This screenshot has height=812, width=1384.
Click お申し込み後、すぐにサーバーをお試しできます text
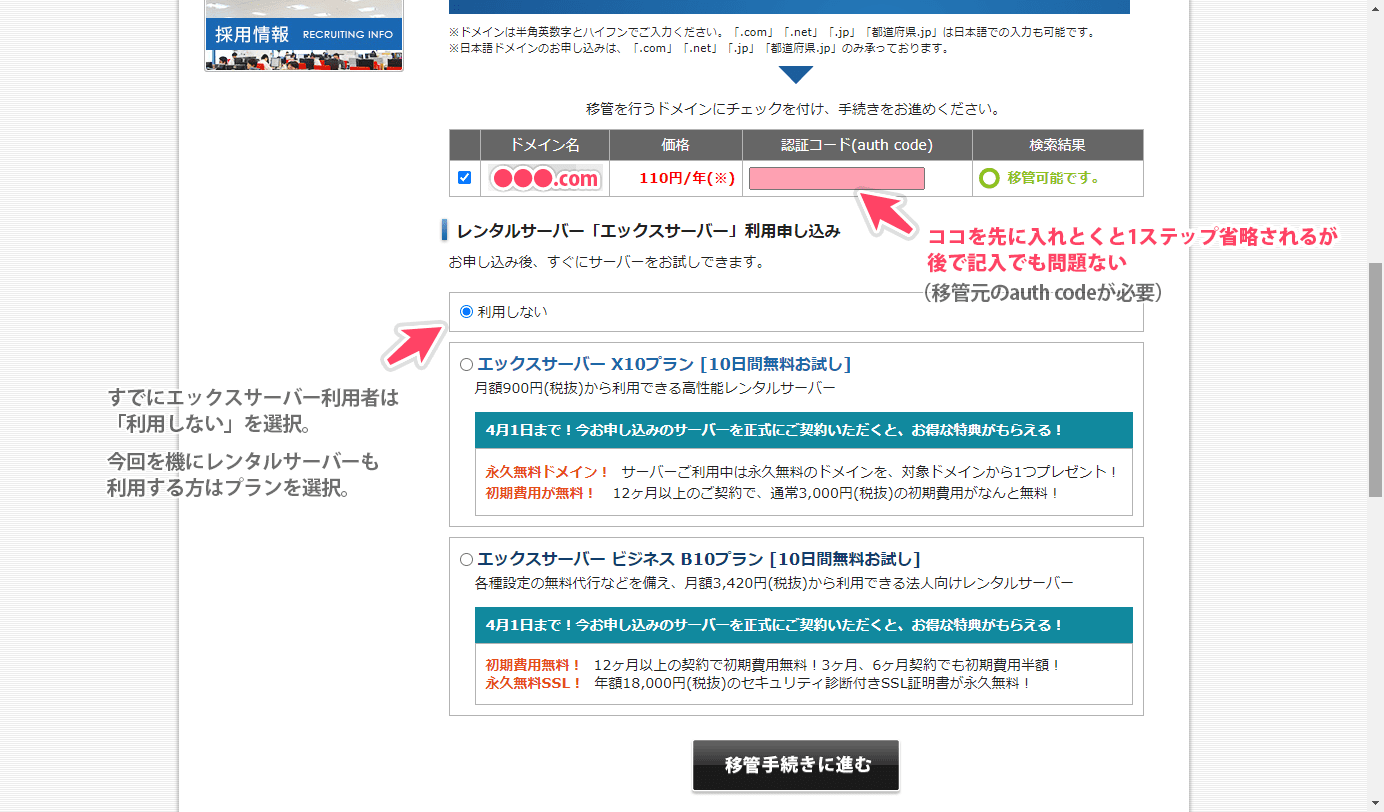click(x=606, y=263)
